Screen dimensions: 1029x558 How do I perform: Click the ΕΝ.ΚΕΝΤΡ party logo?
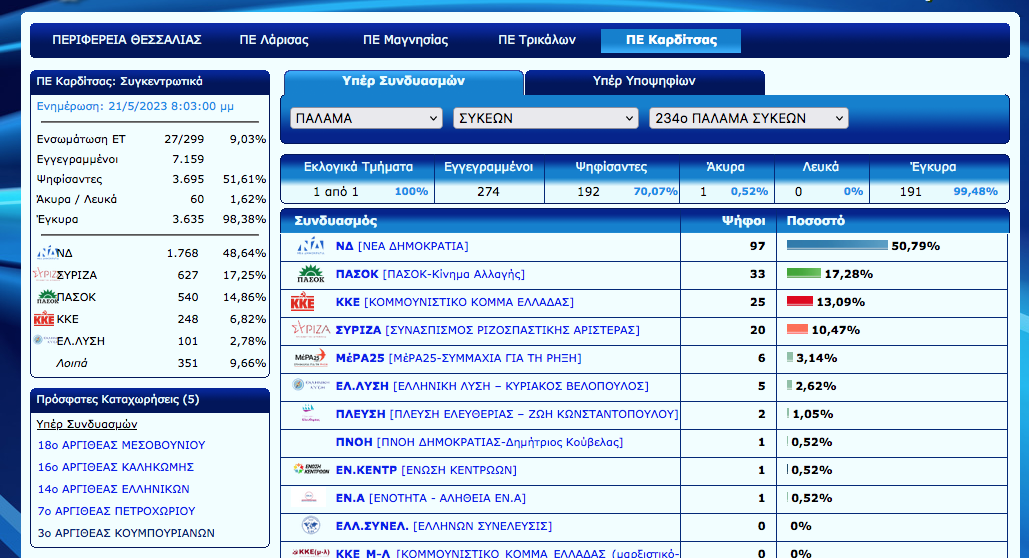coord(310,470)
